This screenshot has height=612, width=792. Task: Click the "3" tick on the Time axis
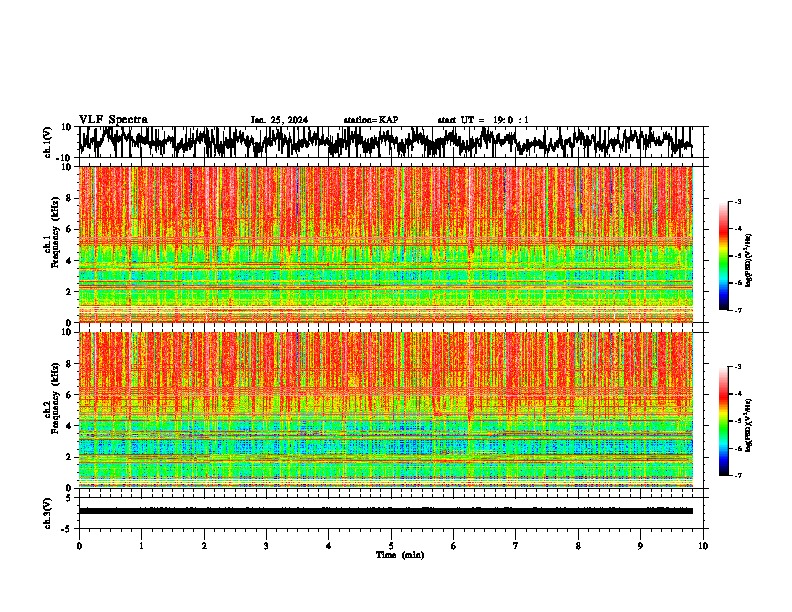266,546
